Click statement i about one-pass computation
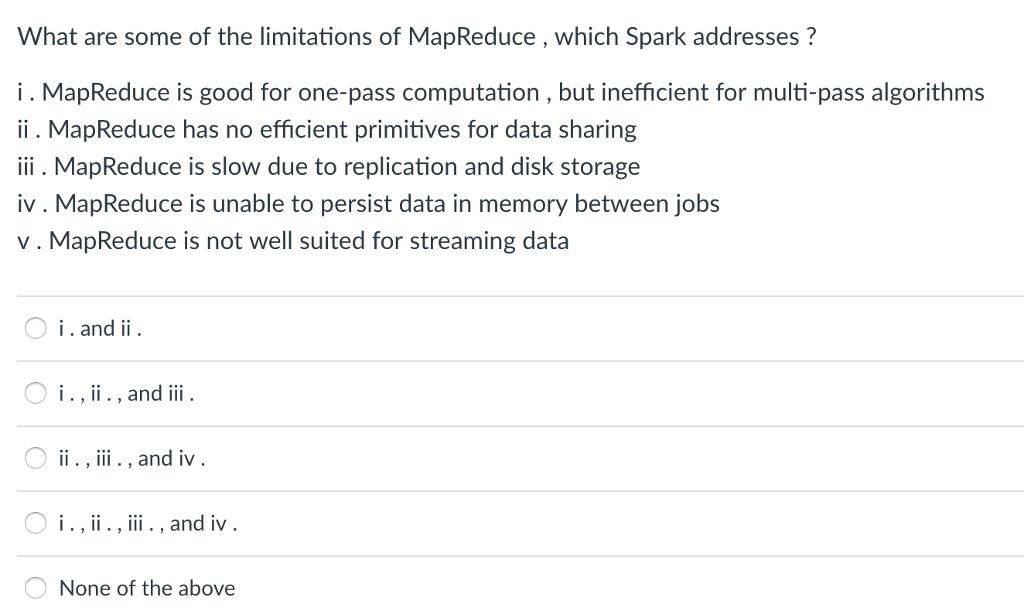1024x611 pixels. pos(500,93)
